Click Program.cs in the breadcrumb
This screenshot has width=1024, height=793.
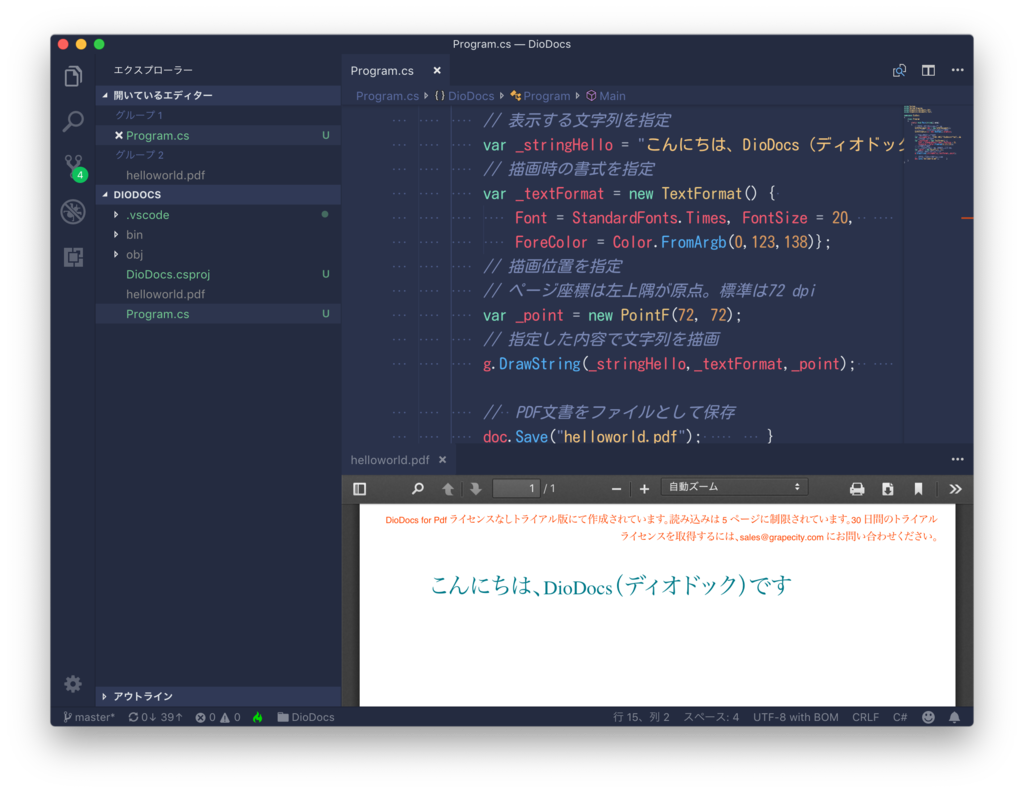(387, 96)
